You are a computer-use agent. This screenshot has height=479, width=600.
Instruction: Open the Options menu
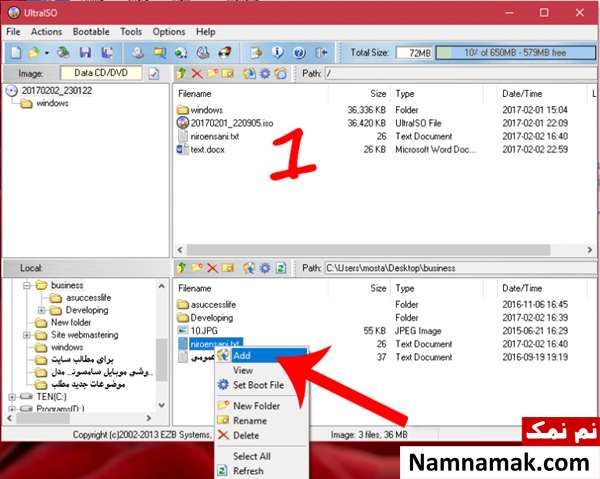pyautogui.click(x=169, y=32)
